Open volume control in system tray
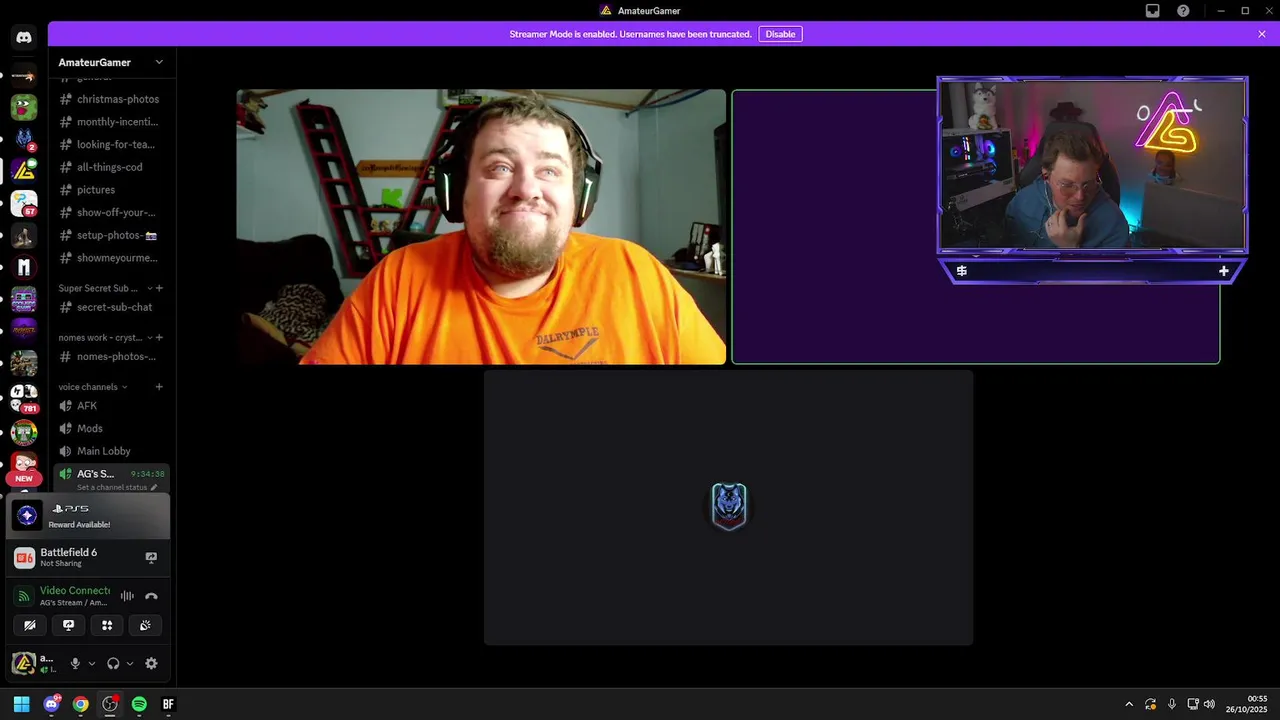Screen dimensions: 1280x720 [x=1210, y=704]
